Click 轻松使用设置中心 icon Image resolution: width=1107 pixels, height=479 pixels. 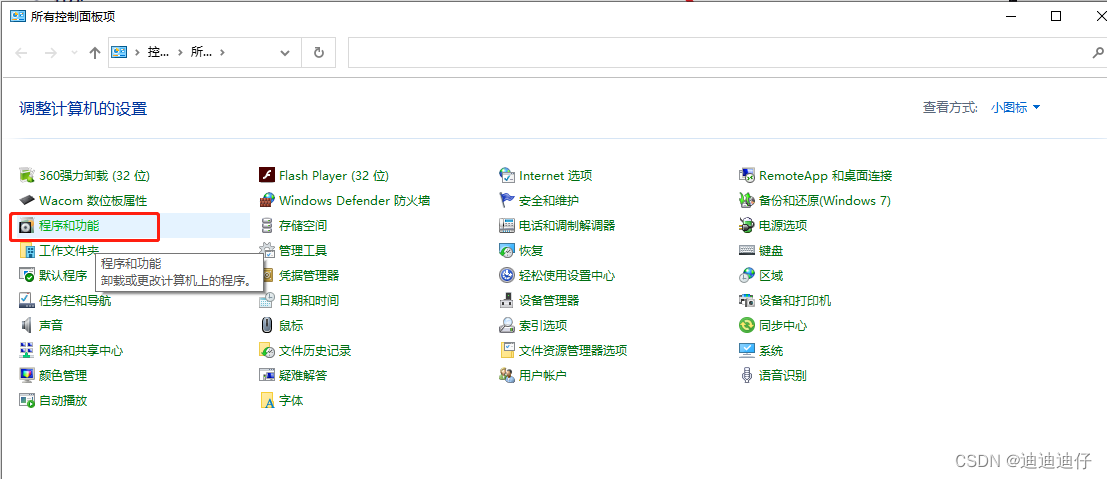(507, 276)
